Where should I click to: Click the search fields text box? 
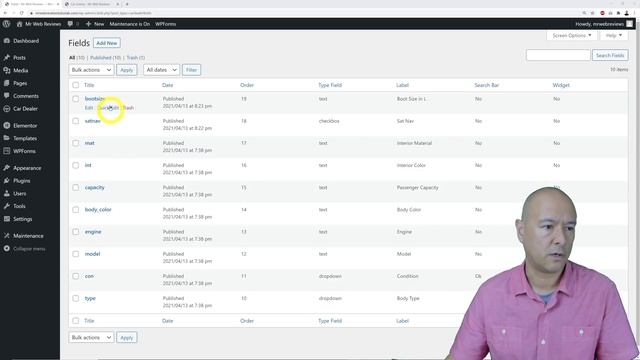[x=558, y=55]
